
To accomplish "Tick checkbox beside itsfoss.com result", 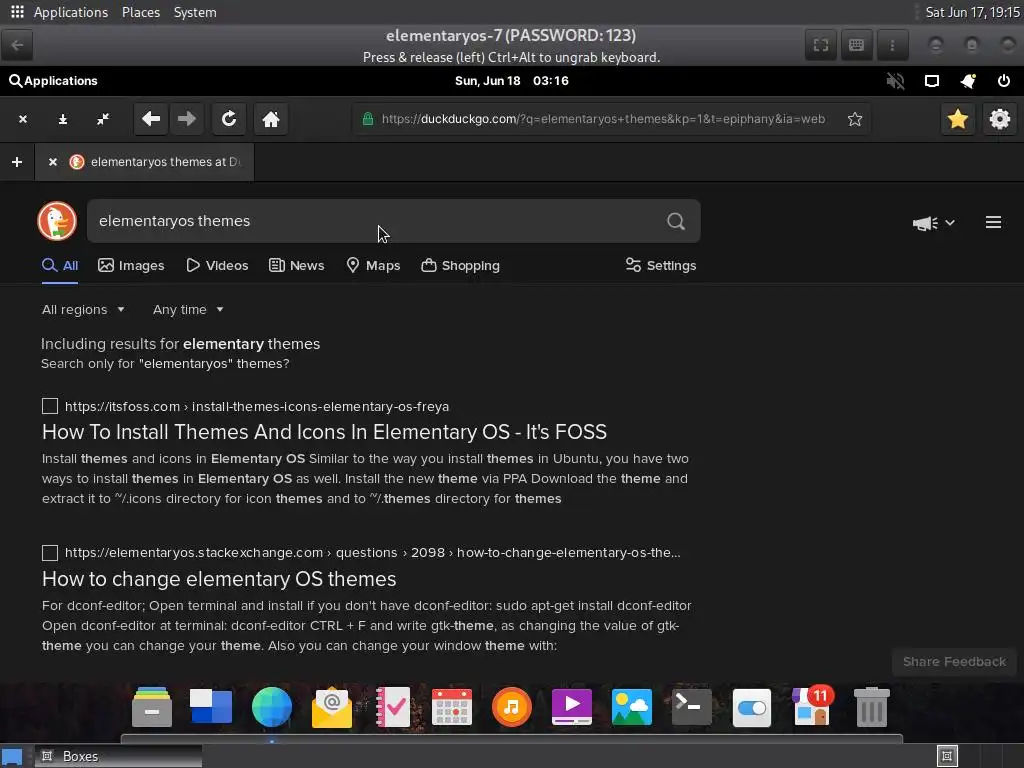I will point(50,406).
